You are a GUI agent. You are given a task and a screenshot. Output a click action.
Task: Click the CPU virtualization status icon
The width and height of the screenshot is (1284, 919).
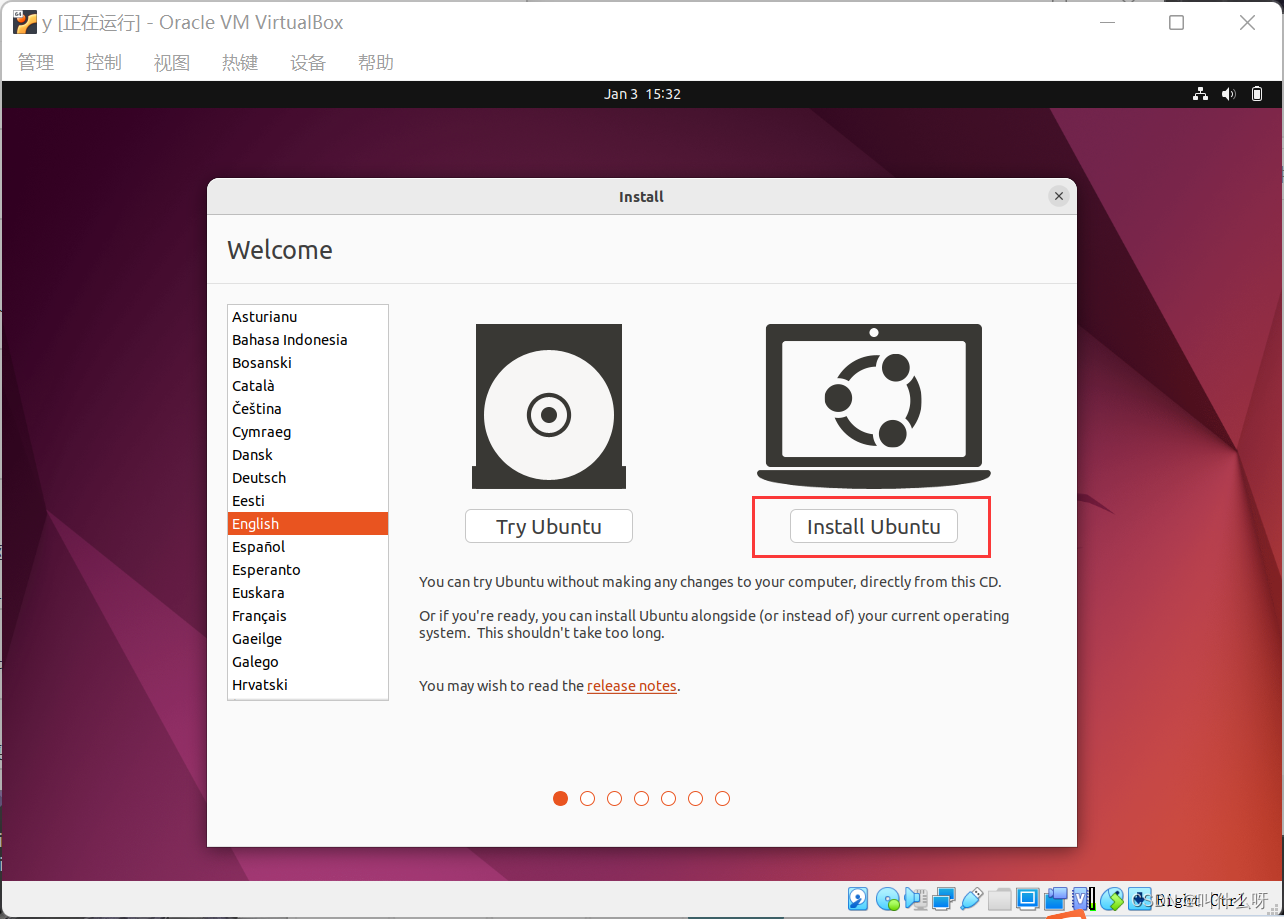(x=1084, y=899)
